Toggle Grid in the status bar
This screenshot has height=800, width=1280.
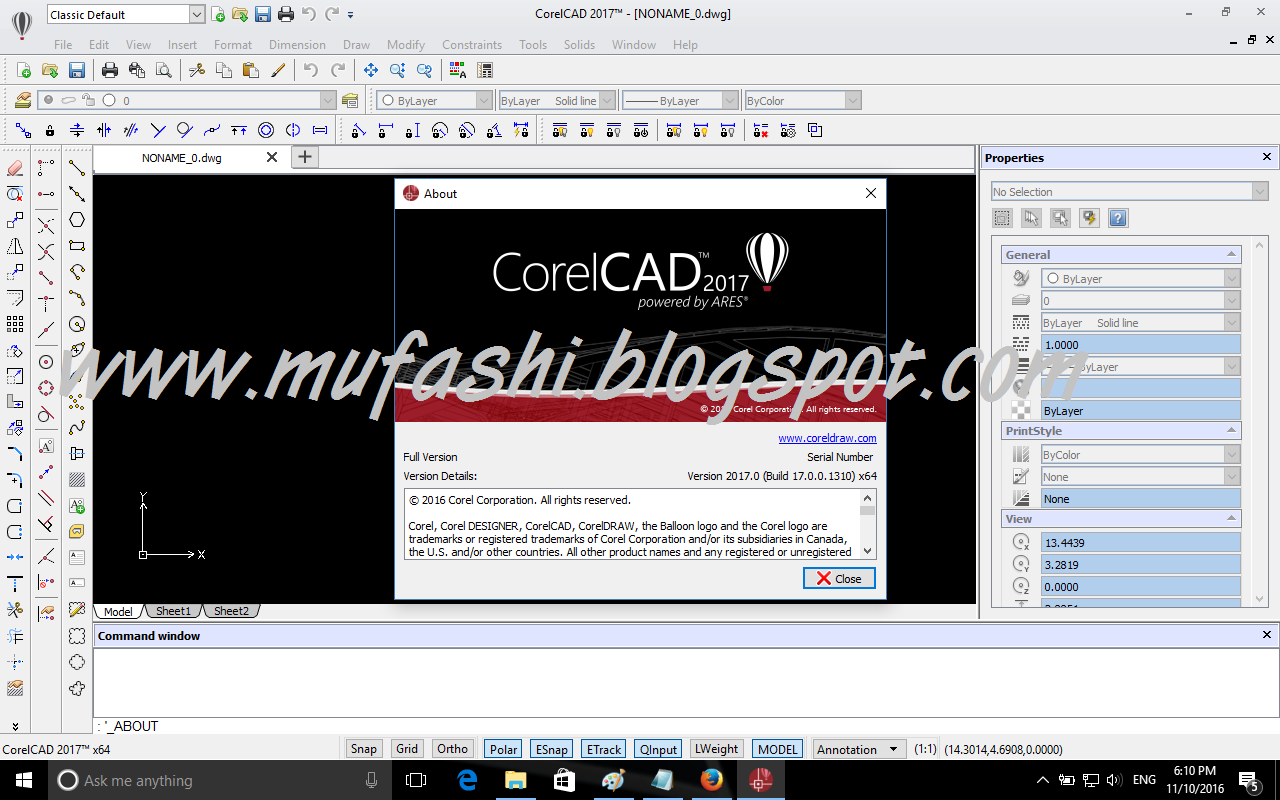(407, 749)
